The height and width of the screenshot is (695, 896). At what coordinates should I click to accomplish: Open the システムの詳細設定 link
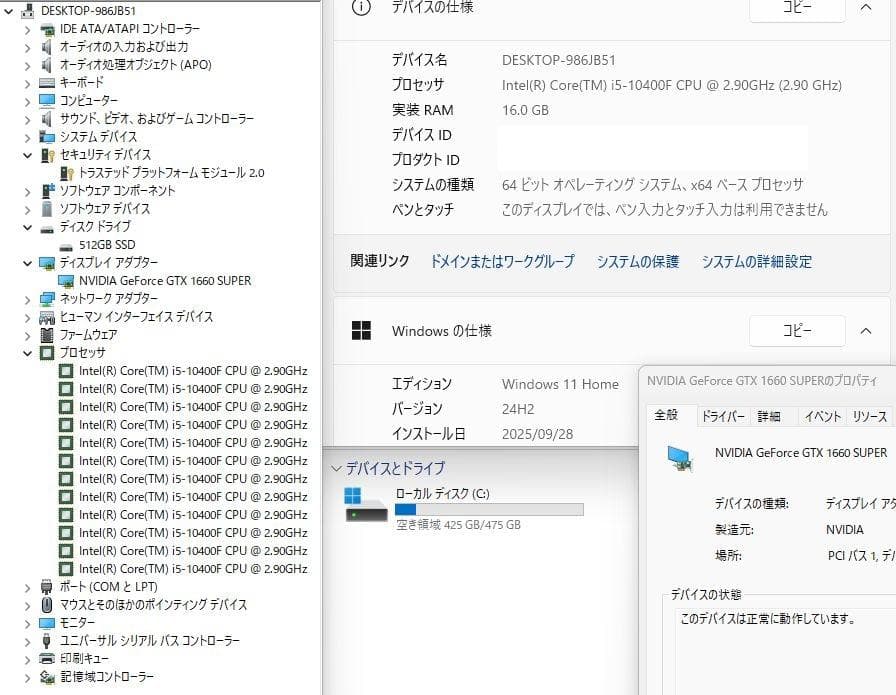(756, 261)
